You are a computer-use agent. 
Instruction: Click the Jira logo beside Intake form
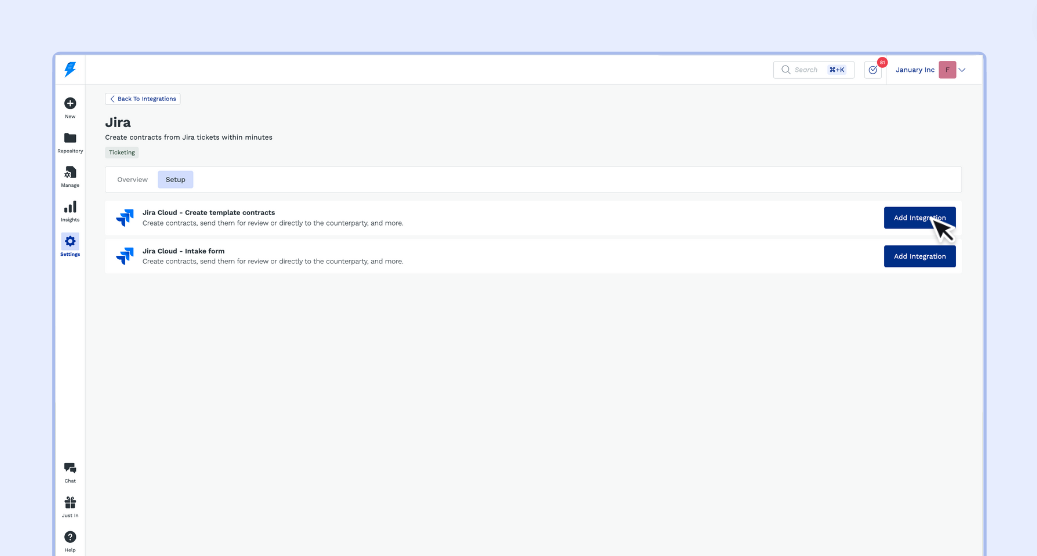(x=125, y=256)
